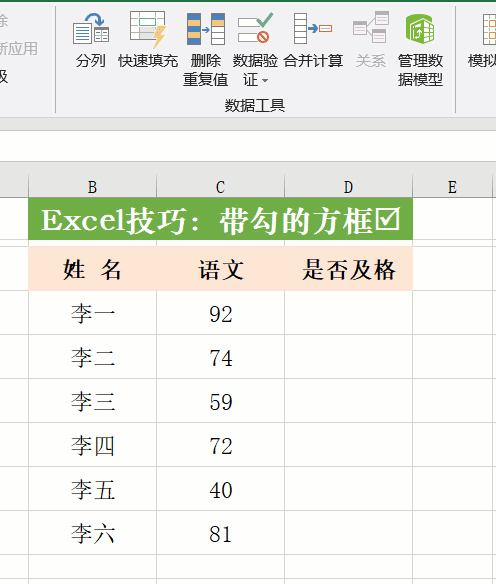Image resolution: width=496 pixels, height=584 pixels.
Task: Click the 删除重复值 remove duplicates icon
Action: tap(206, 29)
